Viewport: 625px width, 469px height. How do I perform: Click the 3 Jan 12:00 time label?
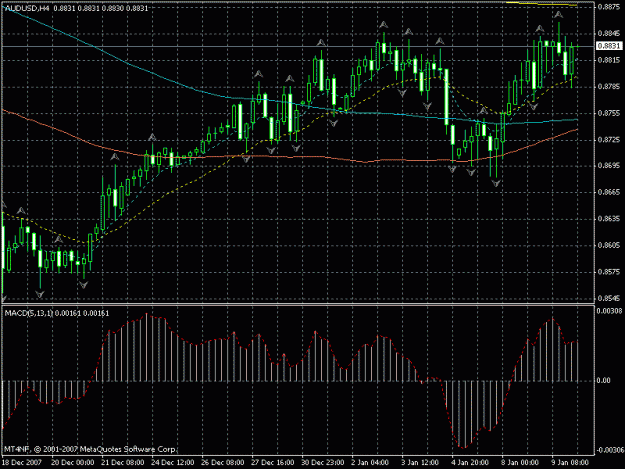pos(420,463)
